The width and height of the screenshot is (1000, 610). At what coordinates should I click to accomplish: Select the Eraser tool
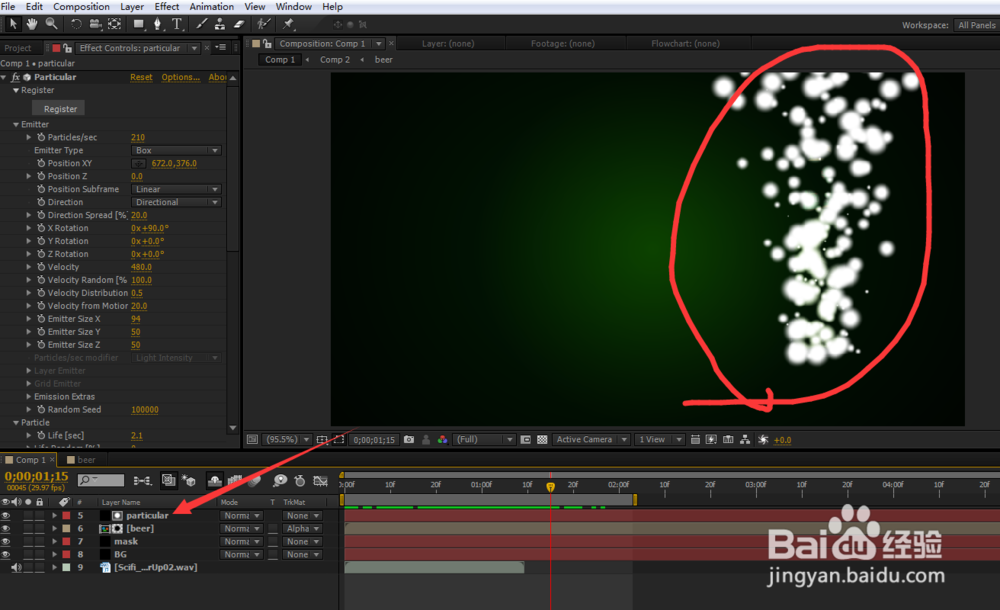[x=239, y=24]
